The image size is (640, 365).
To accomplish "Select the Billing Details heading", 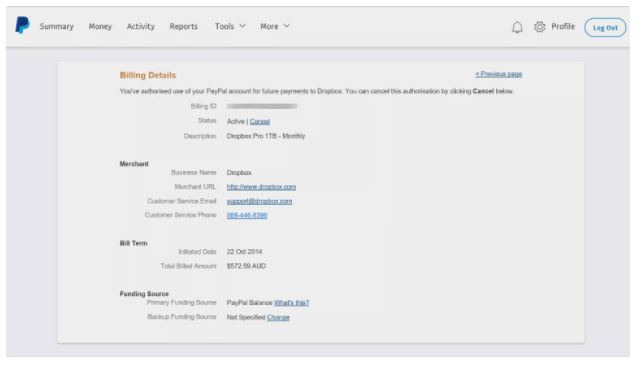I will click(x=148, y=75).
